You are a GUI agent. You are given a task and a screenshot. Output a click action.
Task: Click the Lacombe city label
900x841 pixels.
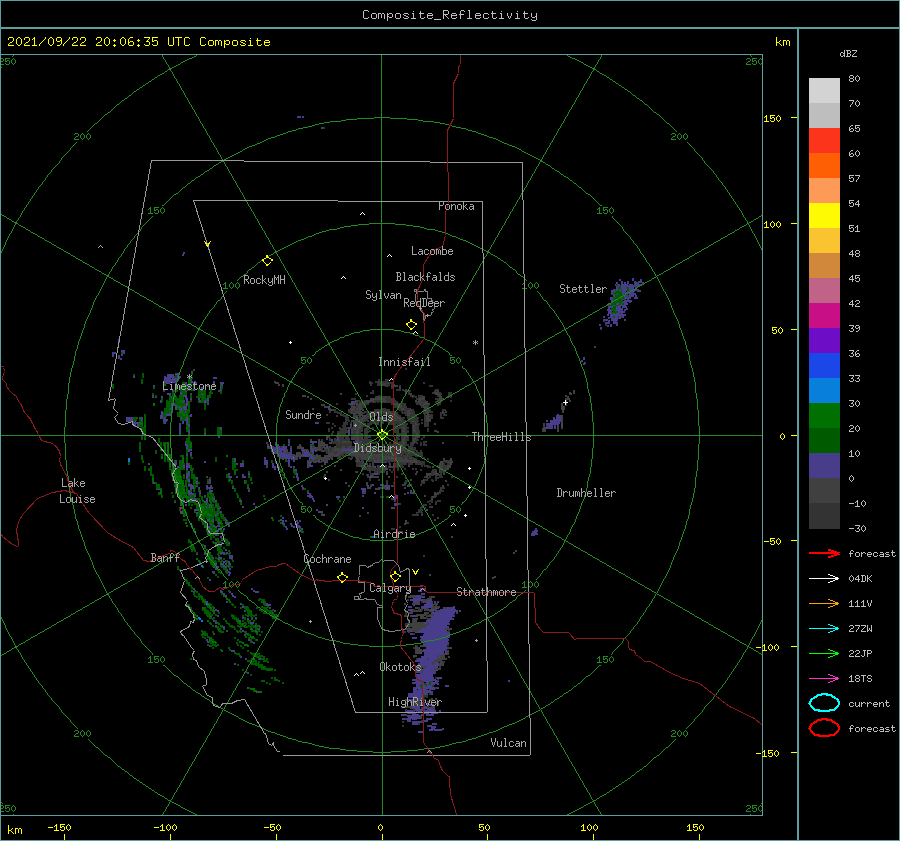click(432, 251)
